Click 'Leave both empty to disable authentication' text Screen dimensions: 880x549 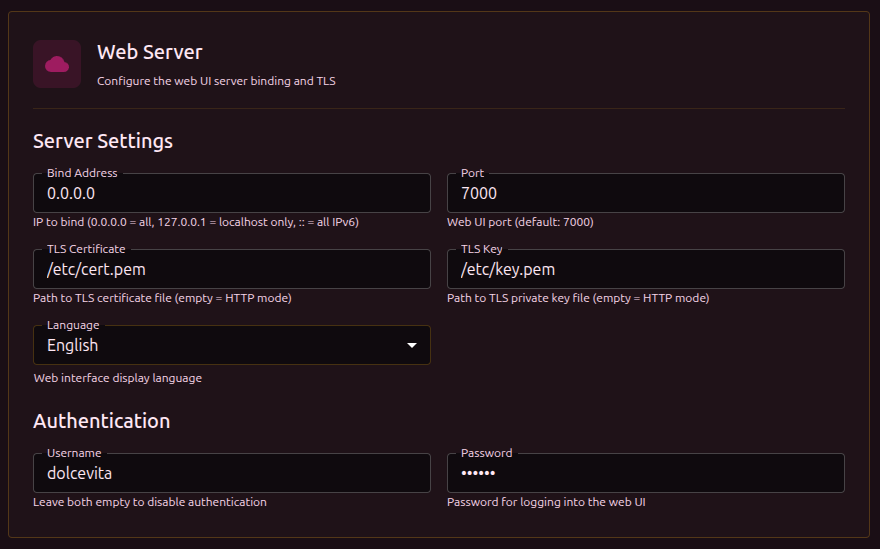[150, 502]
